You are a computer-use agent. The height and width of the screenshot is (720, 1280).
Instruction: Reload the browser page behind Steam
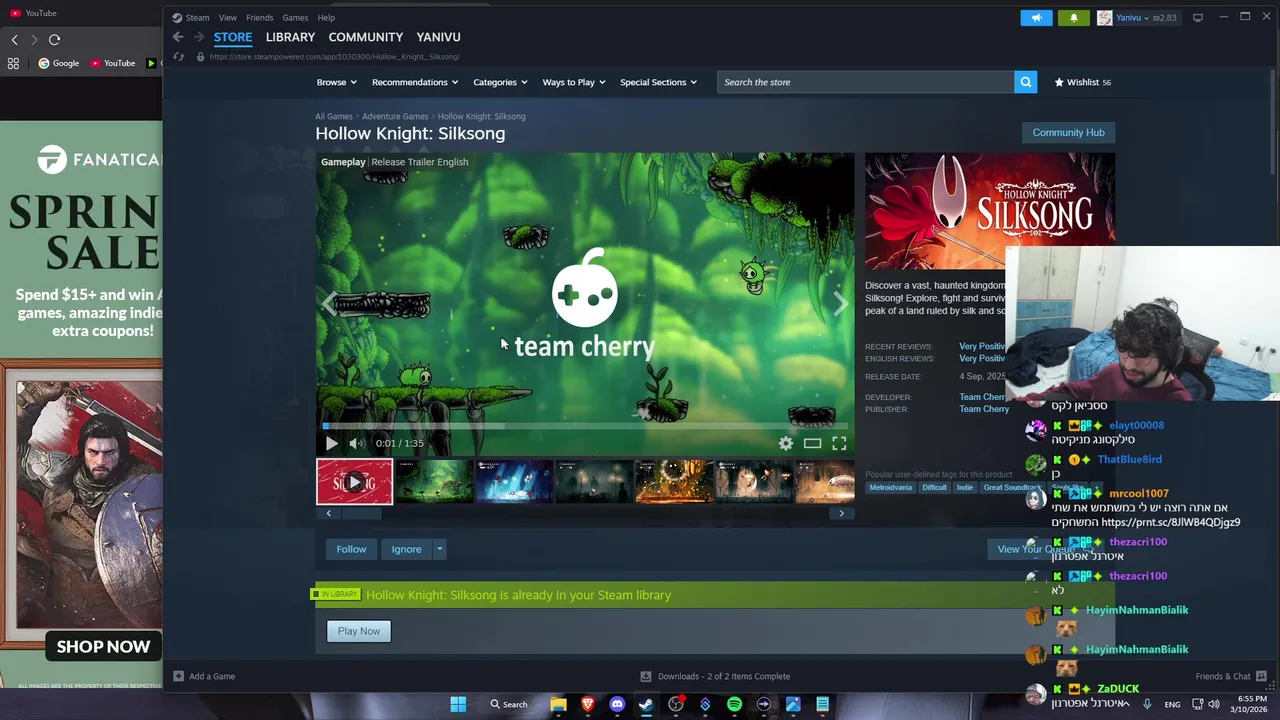[54, 39]
